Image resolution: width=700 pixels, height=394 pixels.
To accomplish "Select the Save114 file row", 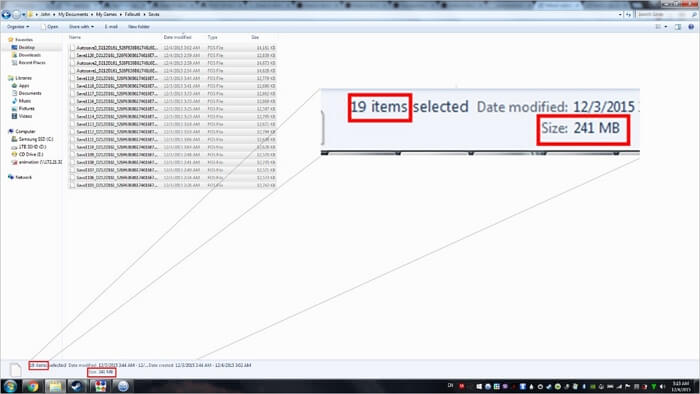I will point(172,116).
